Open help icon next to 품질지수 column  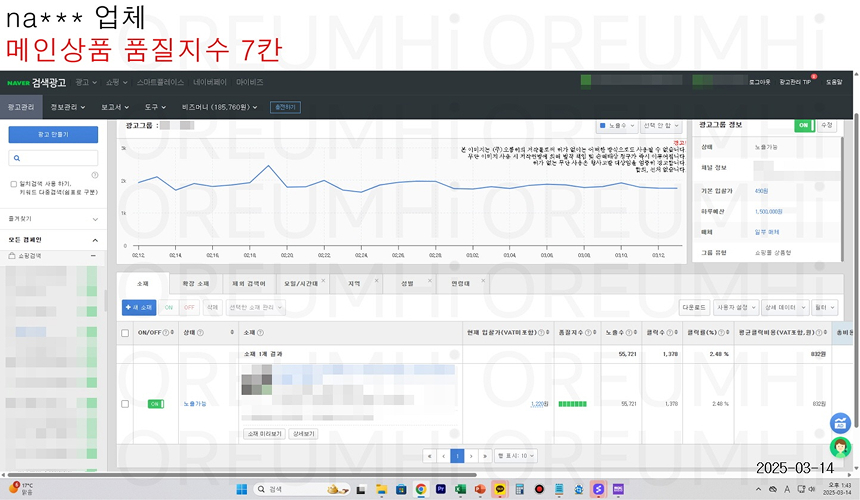588,332
